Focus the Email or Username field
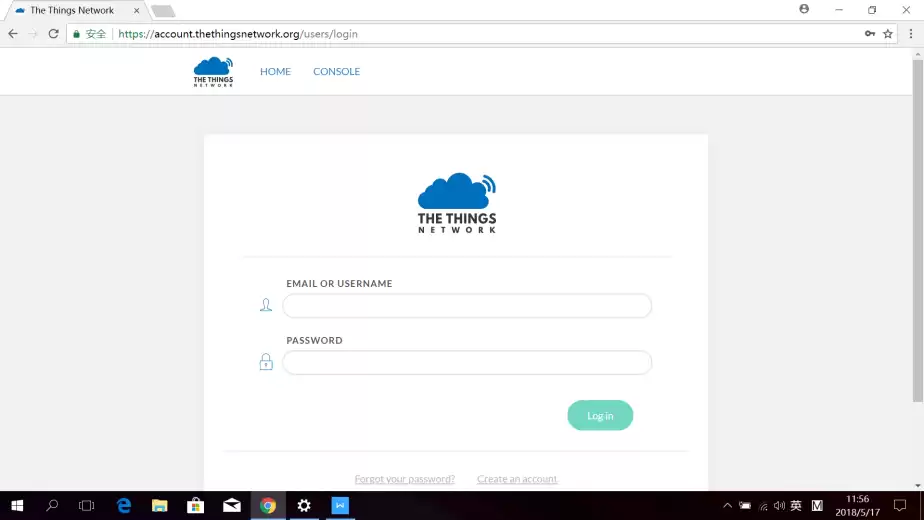This screenshot has height=520, width=924. click(x=467, y=306)
